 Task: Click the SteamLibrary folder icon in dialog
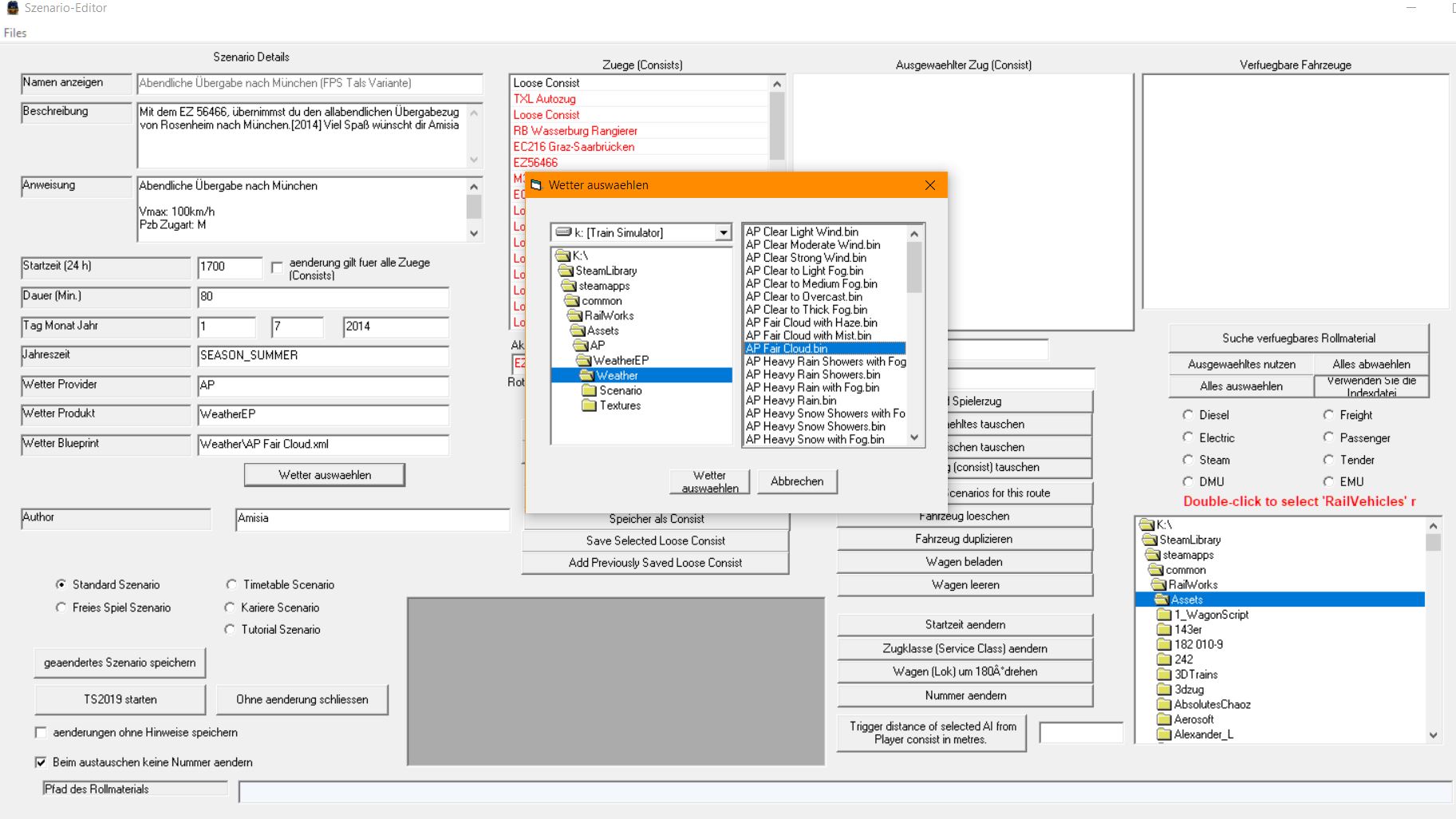coord(566,271)
